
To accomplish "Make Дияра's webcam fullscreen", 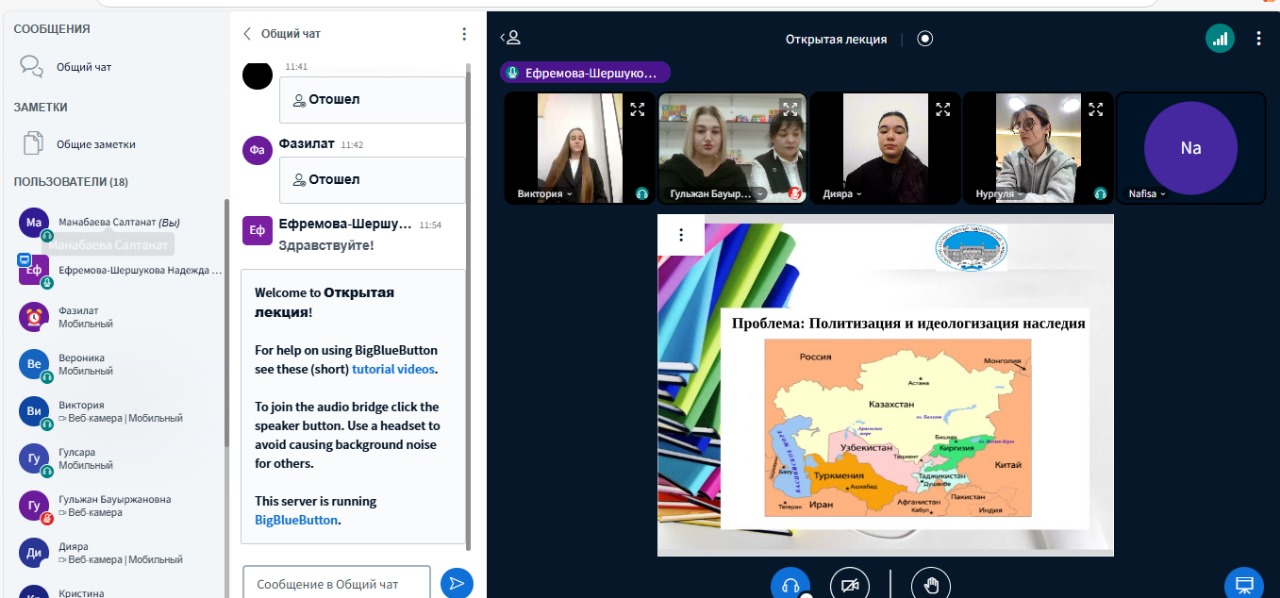I will click(x=942, y=109).
